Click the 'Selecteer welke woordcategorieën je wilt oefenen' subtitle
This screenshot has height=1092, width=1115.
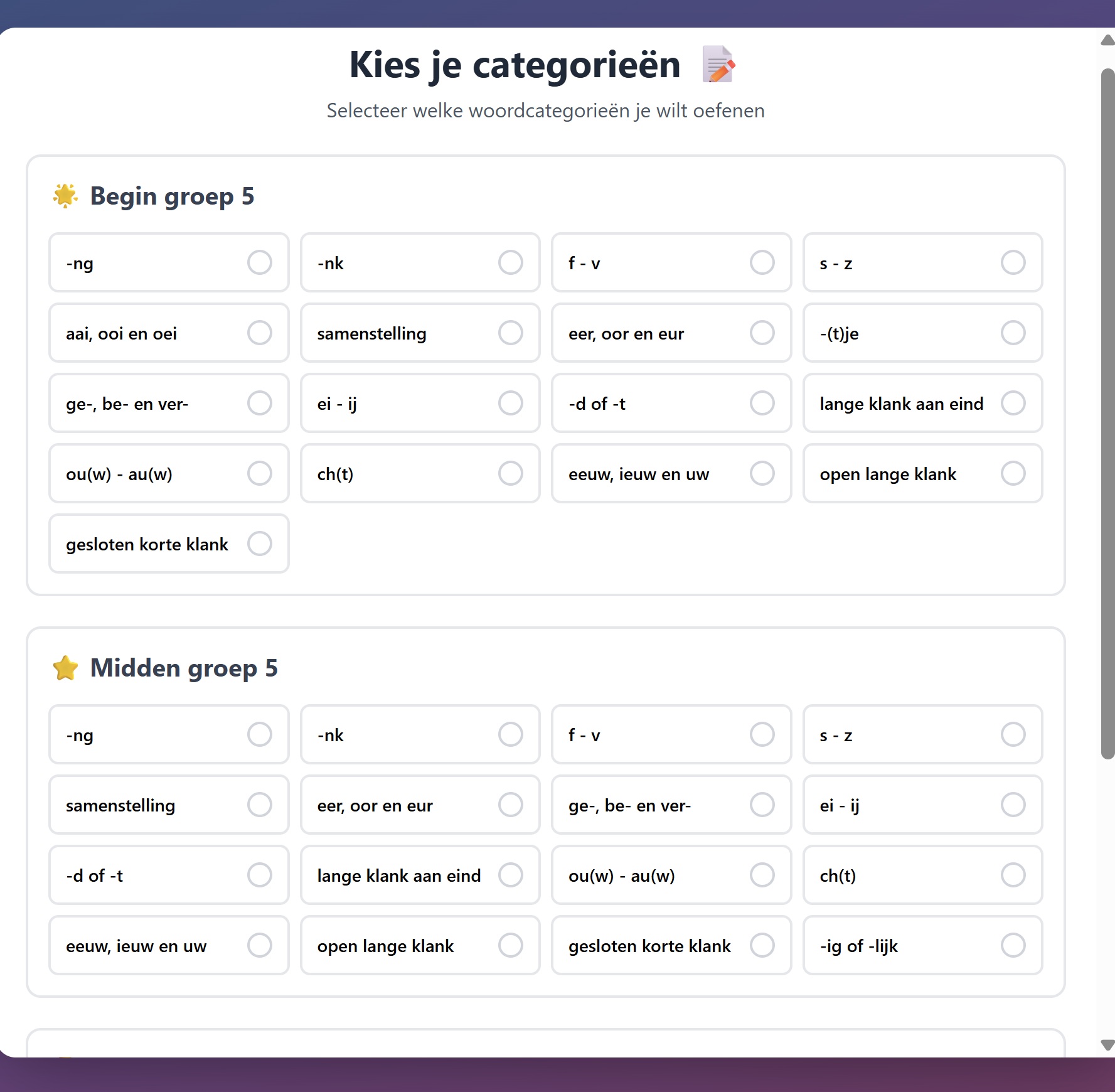[545, 111]
